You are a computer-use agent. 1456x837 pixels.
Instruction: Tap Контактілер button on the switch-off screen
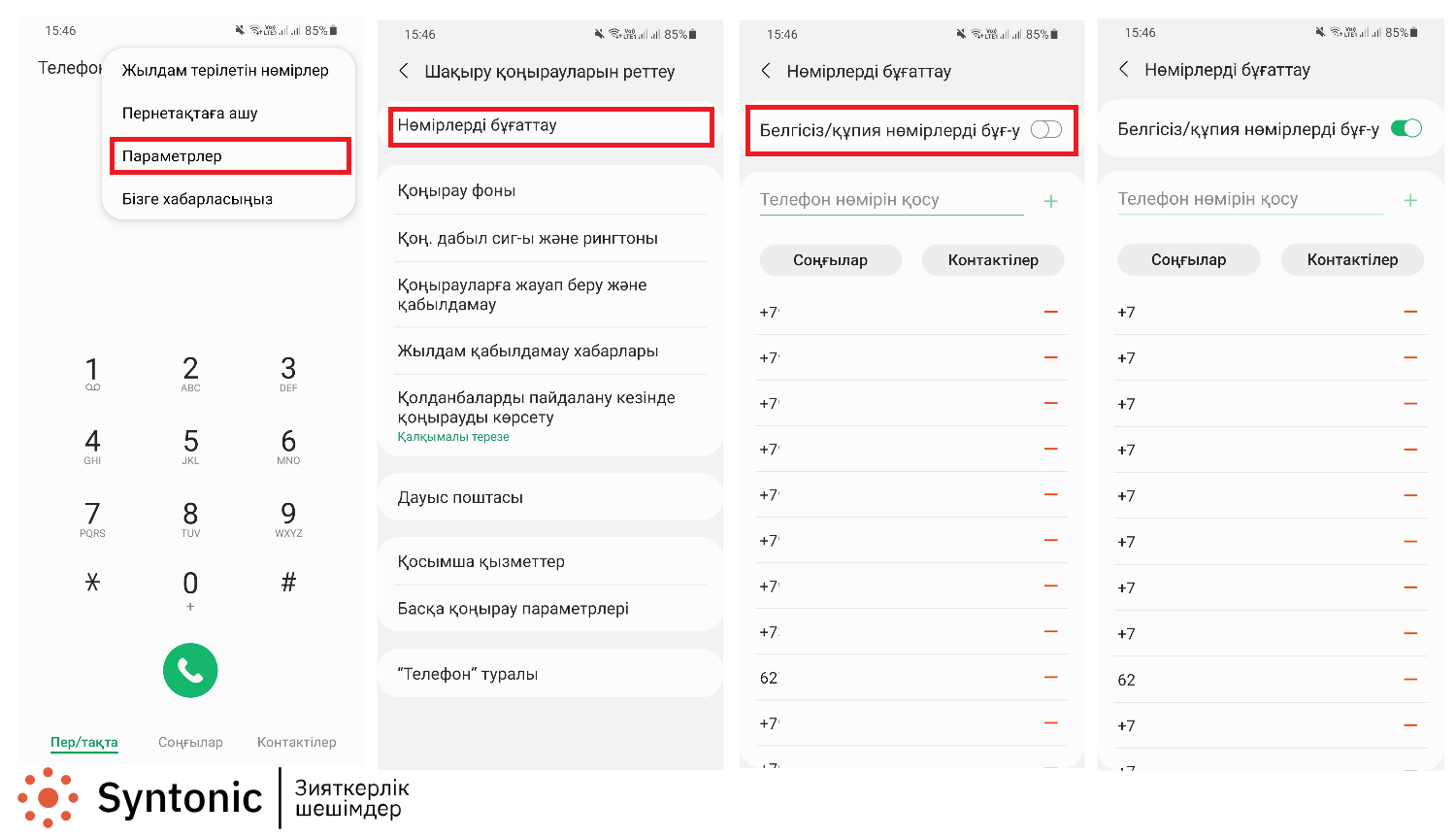tap(993, 260)
